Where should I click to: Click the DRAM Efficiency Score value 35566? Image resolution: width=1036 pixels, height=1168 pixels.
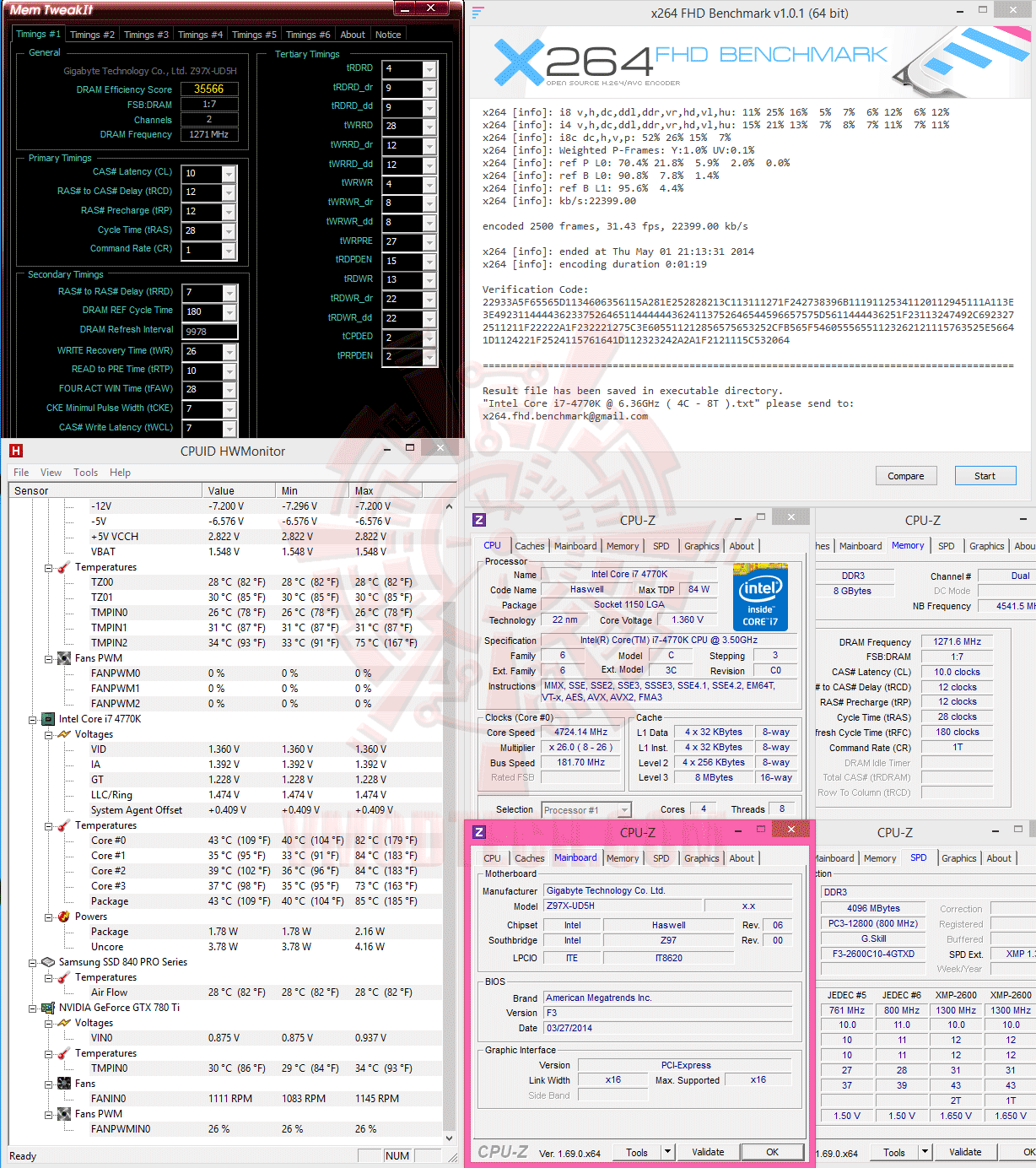click(209, 89)
